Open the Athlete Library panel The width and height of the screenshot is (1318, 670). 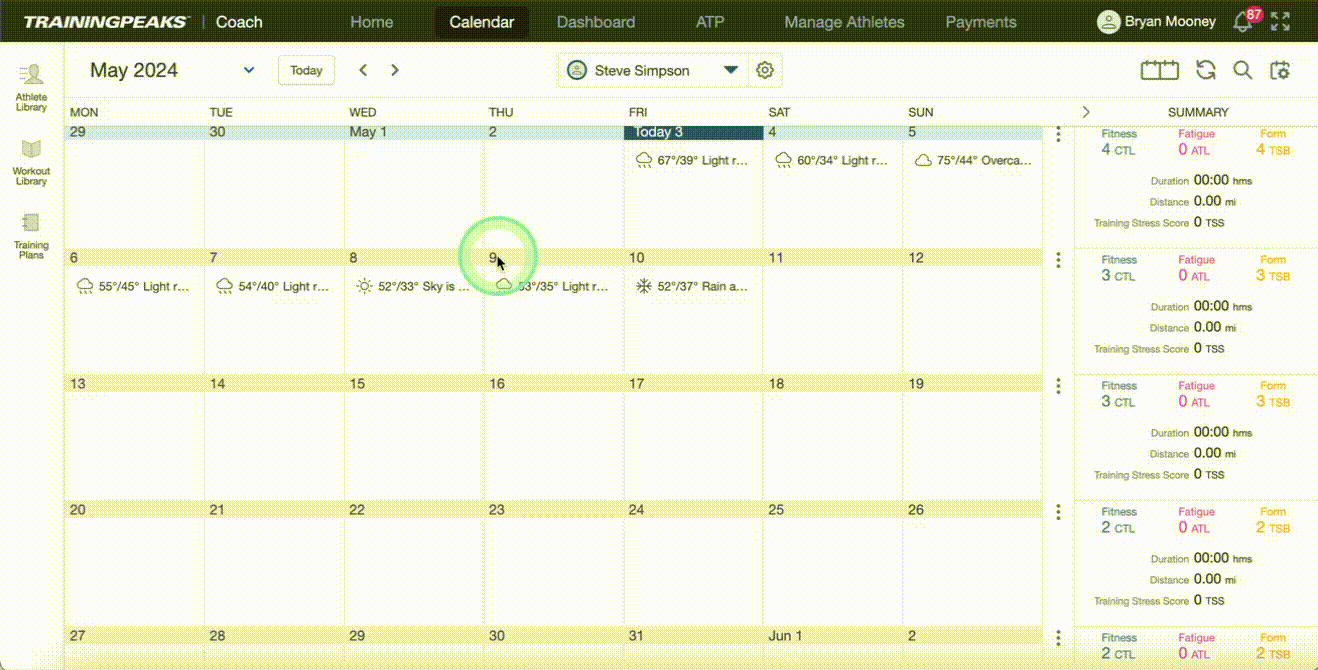pyautogui.click(x=31, y=87)
